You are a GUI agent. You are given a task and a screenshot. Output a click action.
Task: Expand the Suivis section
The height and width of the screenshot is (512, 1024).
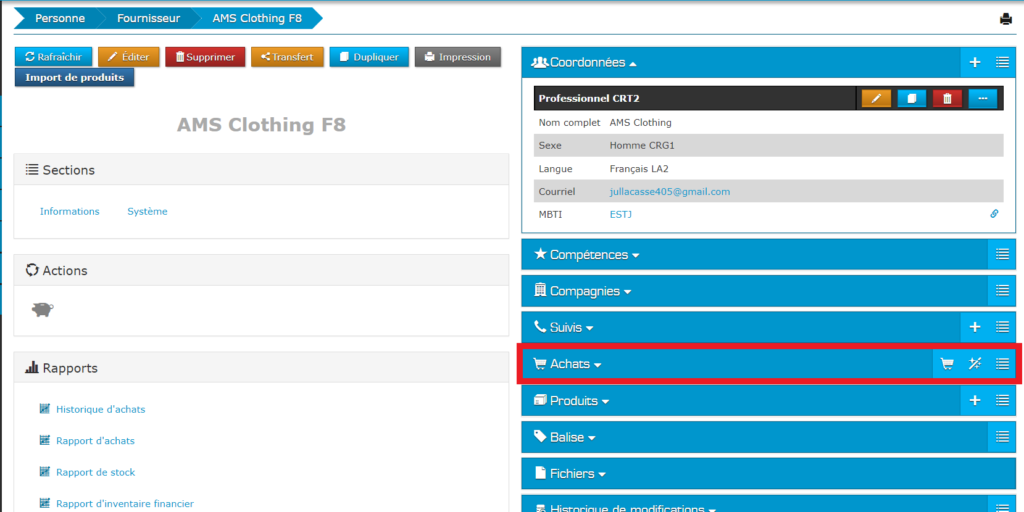click(565, 327)
